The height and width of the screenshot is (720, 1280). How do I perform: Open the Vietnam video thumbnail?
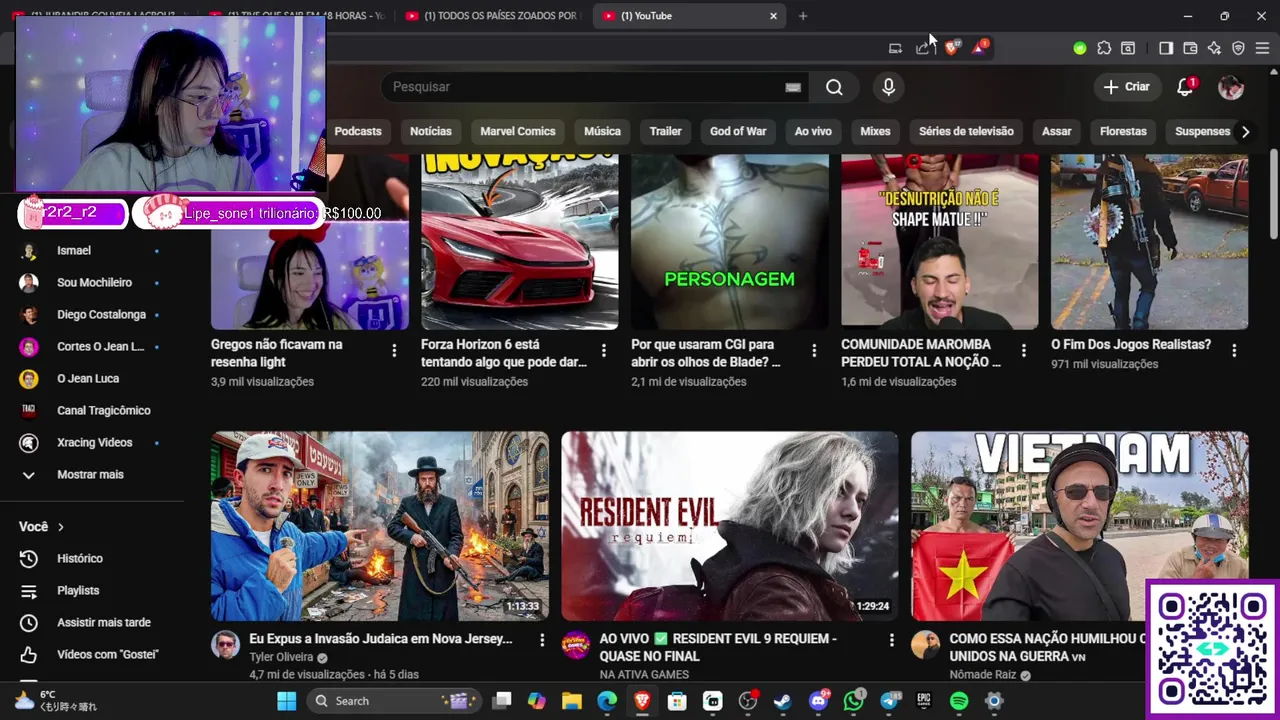pyautogui.click(x=1080, y=526)
